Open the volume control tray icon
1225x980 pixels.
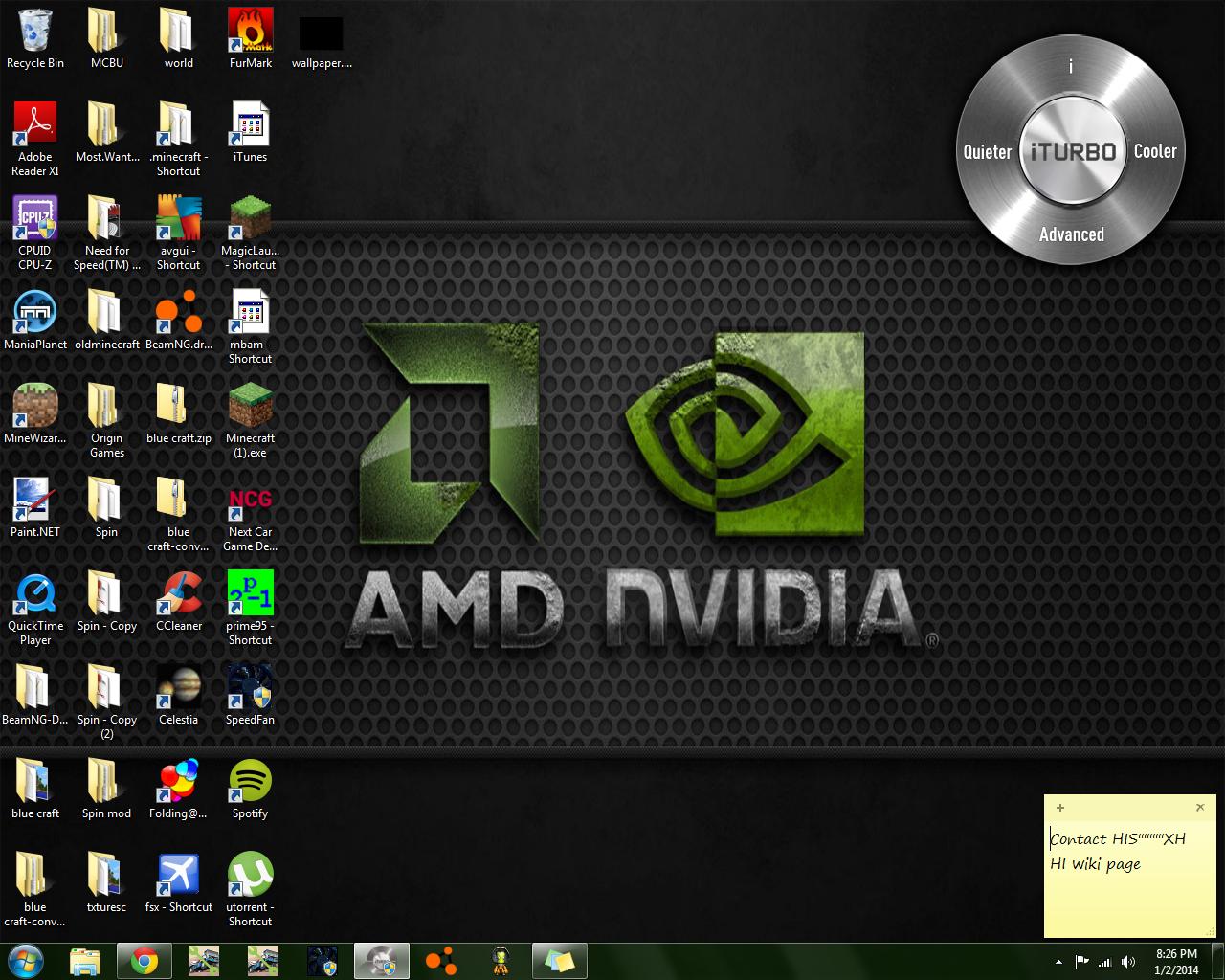point(1128,962)
